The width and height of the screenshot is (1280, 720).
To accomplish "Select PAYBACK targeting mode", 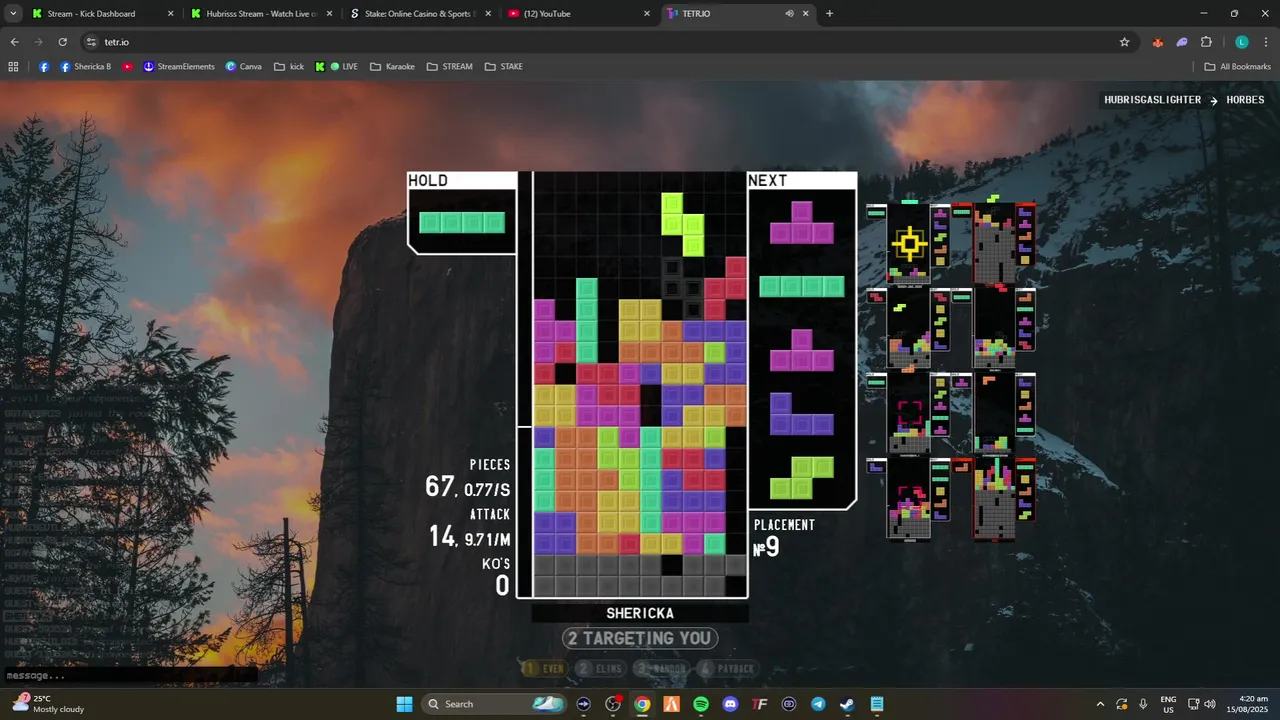I will coord(726,668).
